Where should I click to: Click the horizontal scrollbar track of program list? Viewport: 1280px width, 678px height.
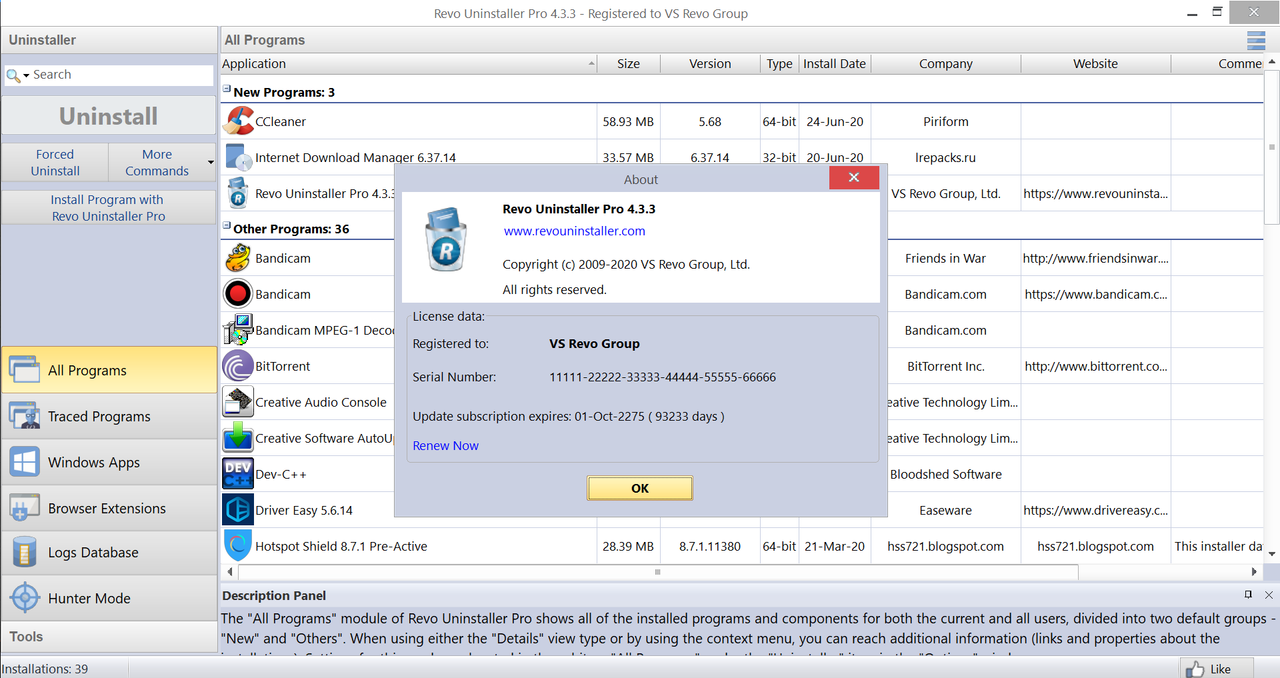point(658,572)
